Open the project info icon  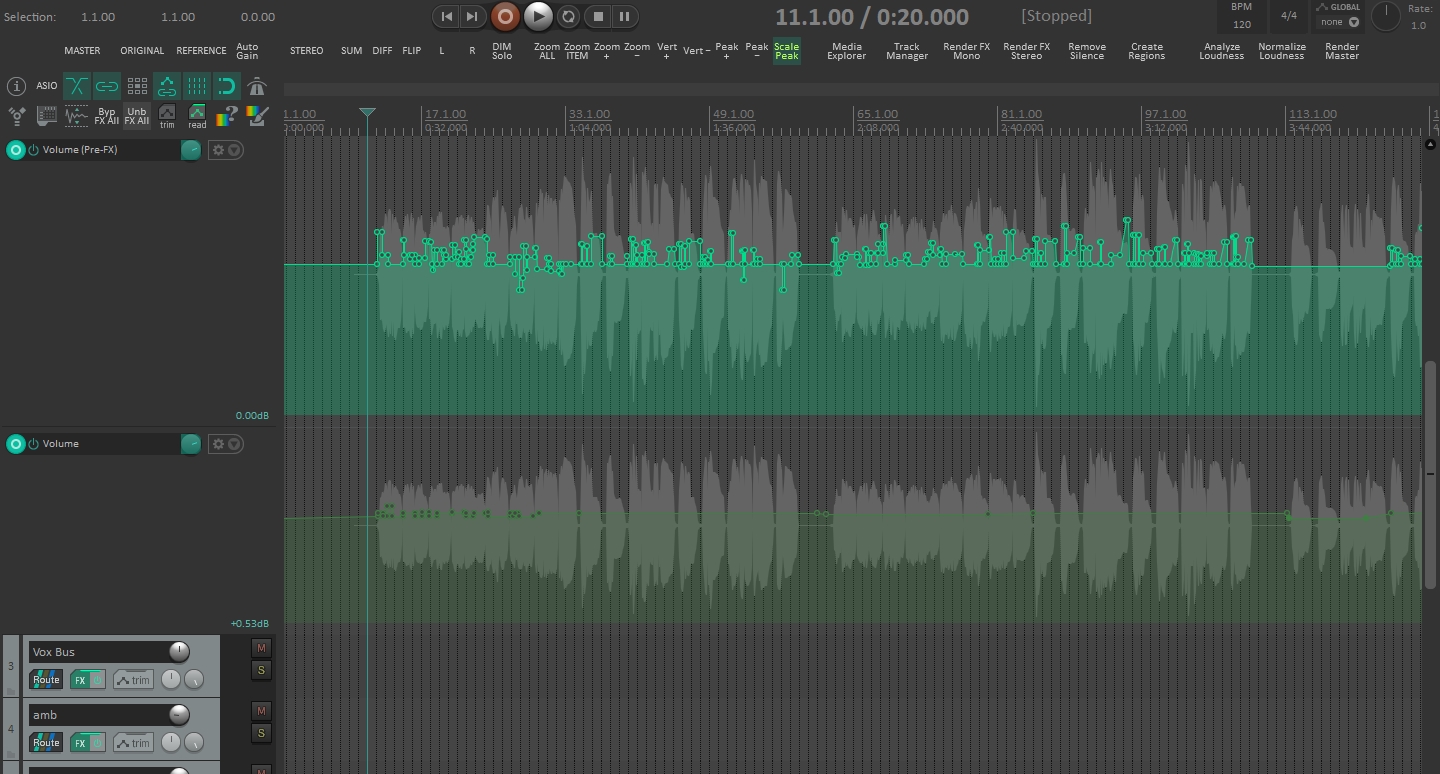[16, 86]
